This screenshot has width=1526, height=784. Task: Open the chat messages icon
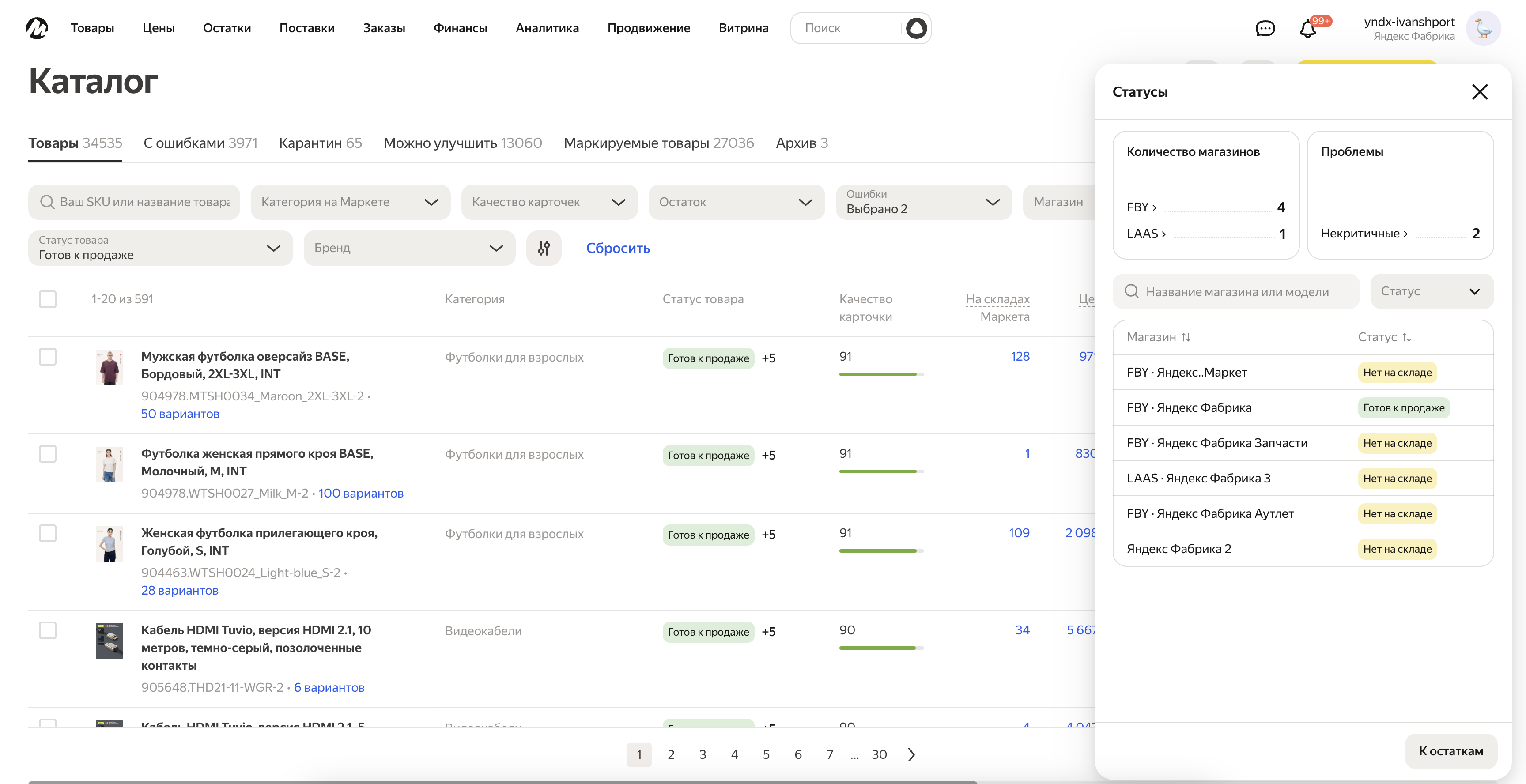point(1265,28)
